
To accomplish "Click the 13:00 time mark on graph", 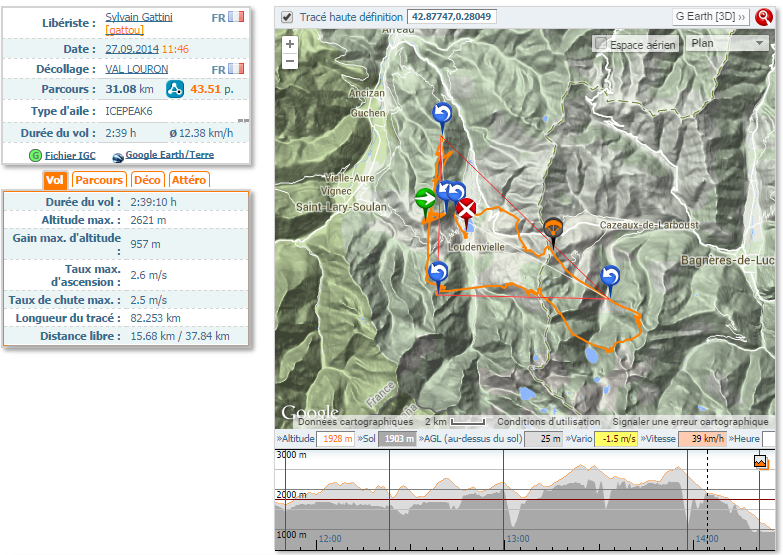I will (x=518, y=539).
